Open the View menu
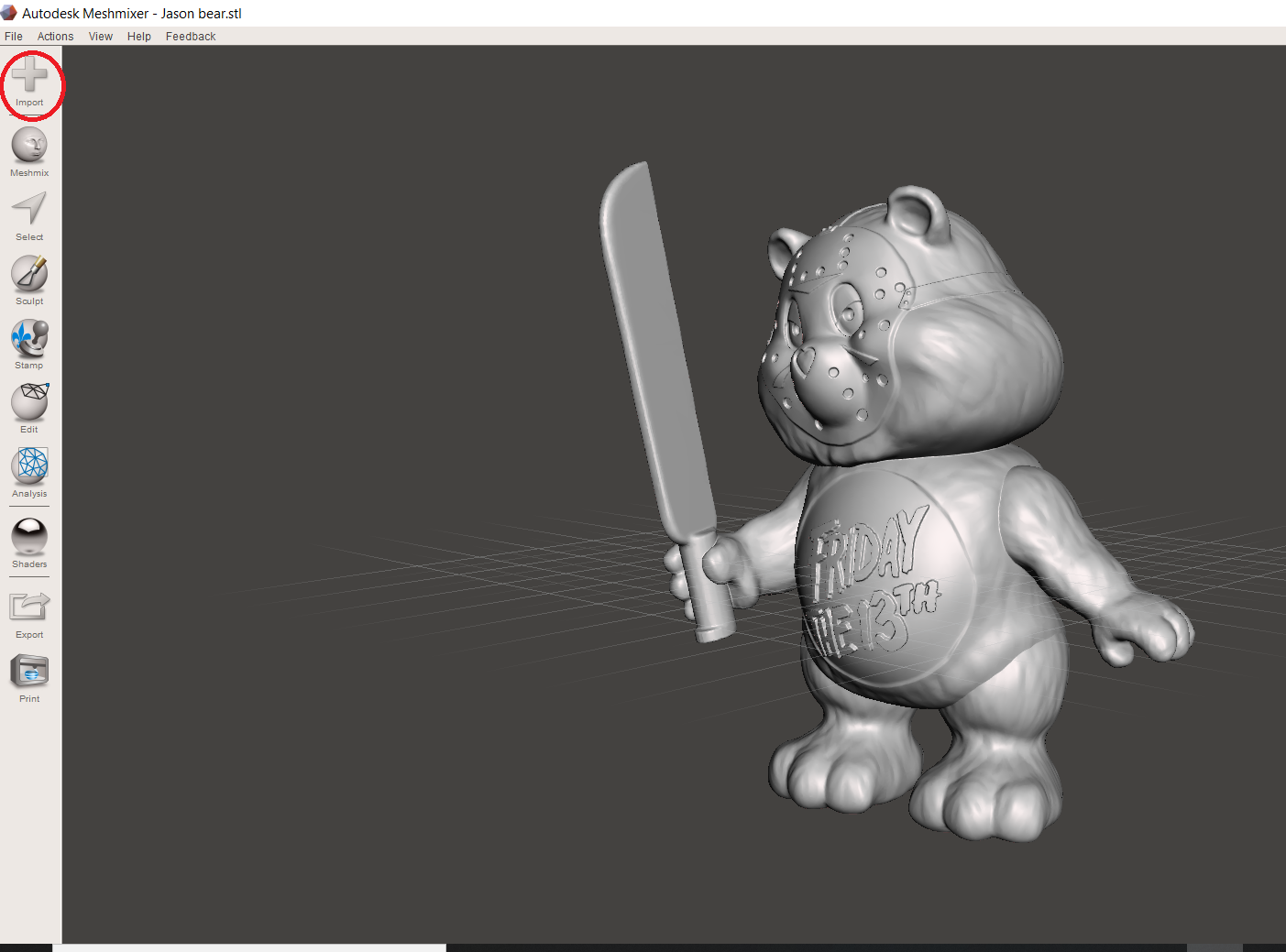The height and width of the screenshot is (952, 1286). pos(101,37)
